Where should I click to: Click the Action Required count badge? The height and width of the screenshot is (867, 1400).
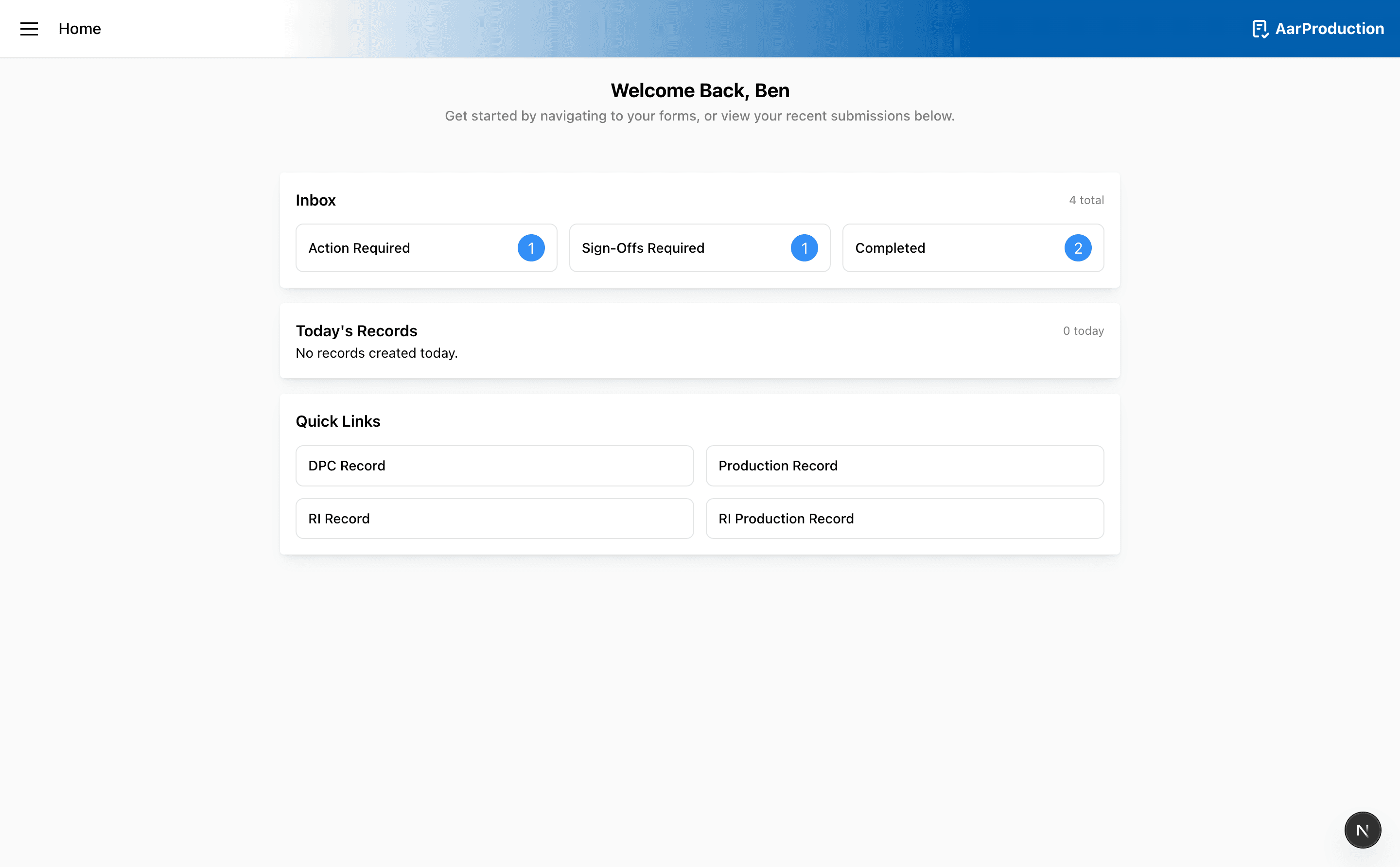click(531, 248)
